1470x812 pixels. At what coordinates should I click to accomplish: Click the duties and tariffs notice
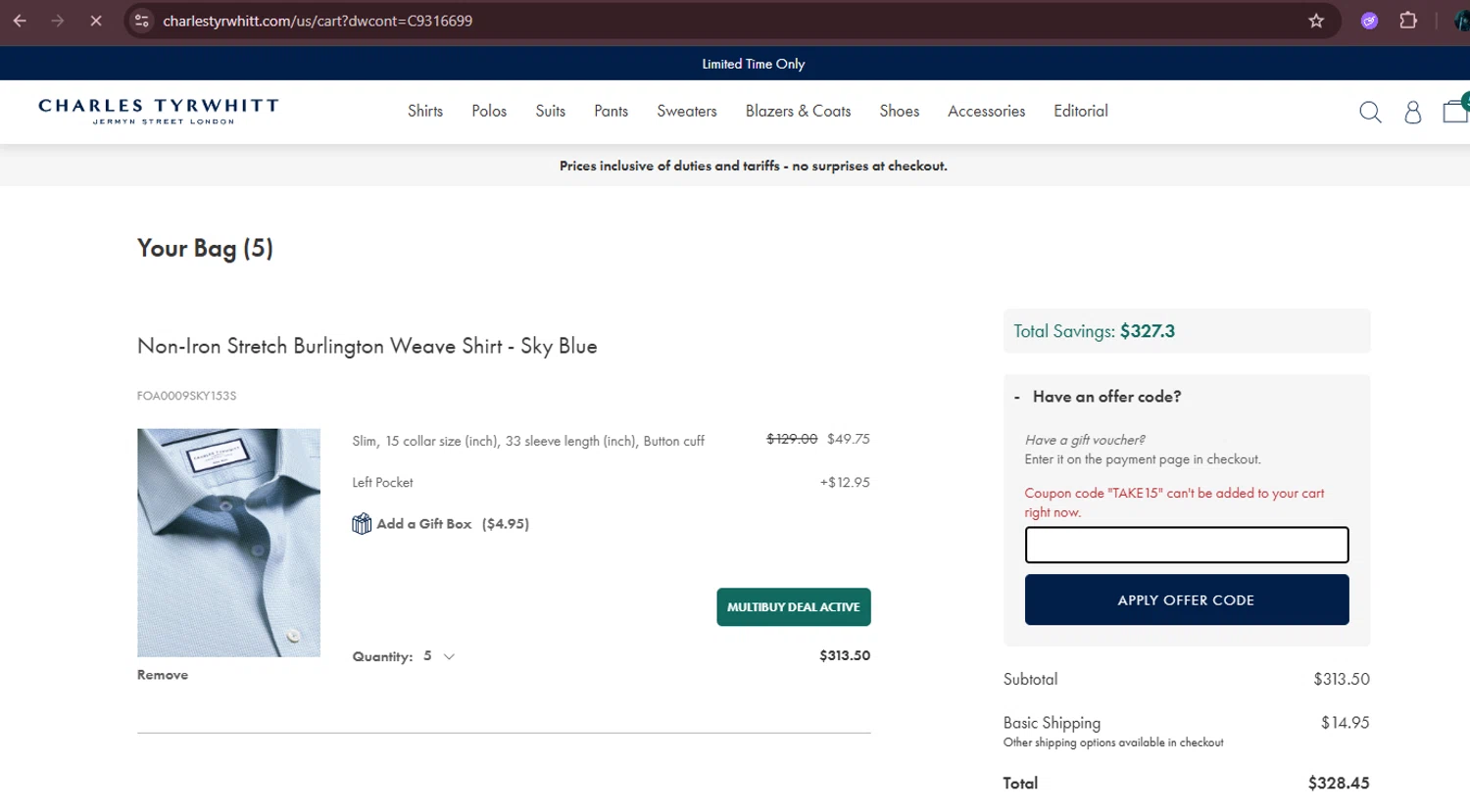pos(754,166)
